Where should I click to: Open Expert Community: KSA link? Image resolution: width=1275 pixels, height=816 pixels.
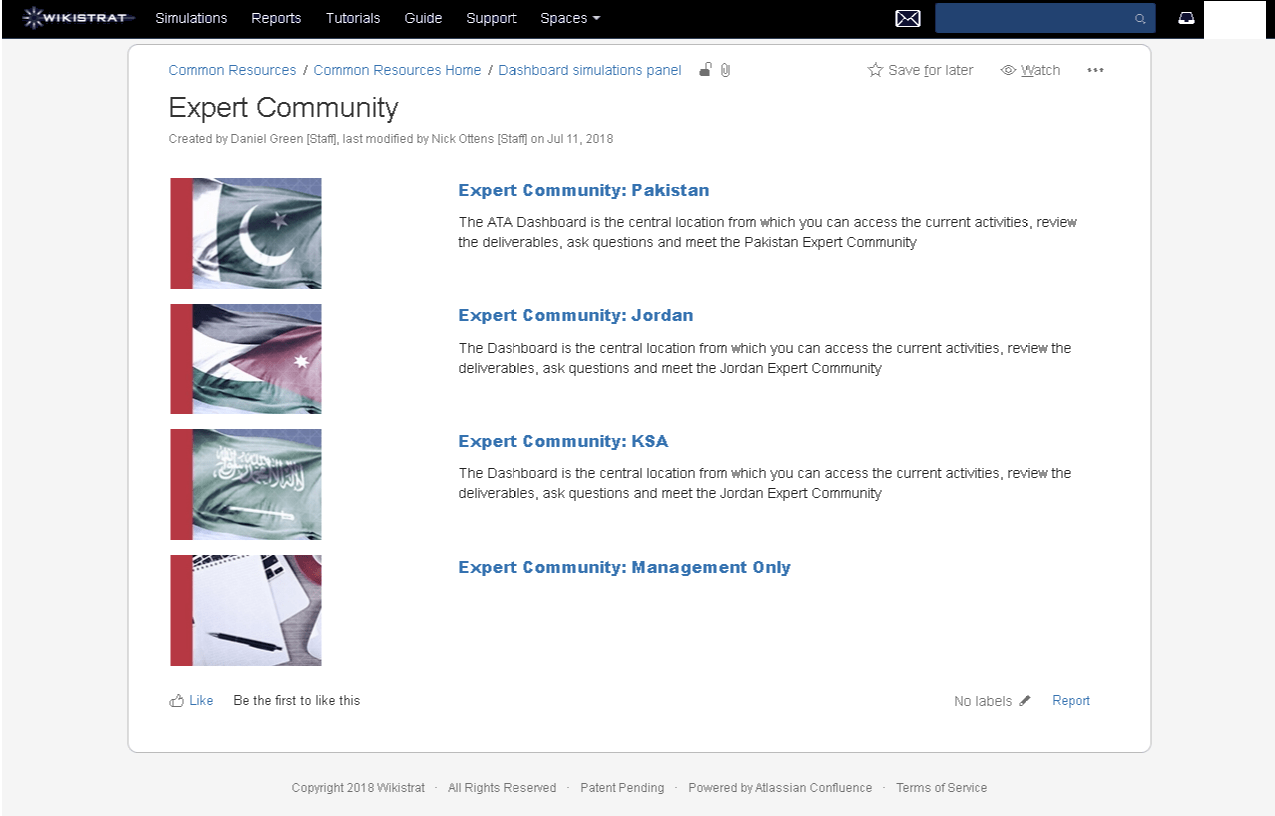point(563,441)
